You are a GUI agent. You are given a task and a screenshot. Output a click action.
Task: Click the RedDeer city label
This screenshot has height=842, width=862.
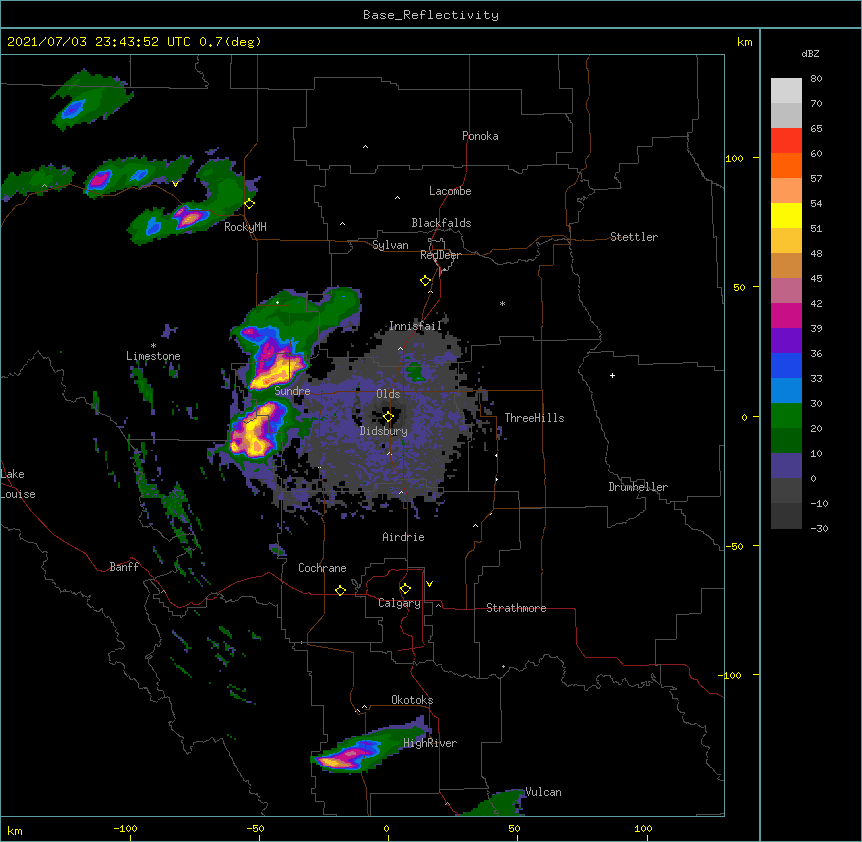pyautogui.click(x=440, y=255)
